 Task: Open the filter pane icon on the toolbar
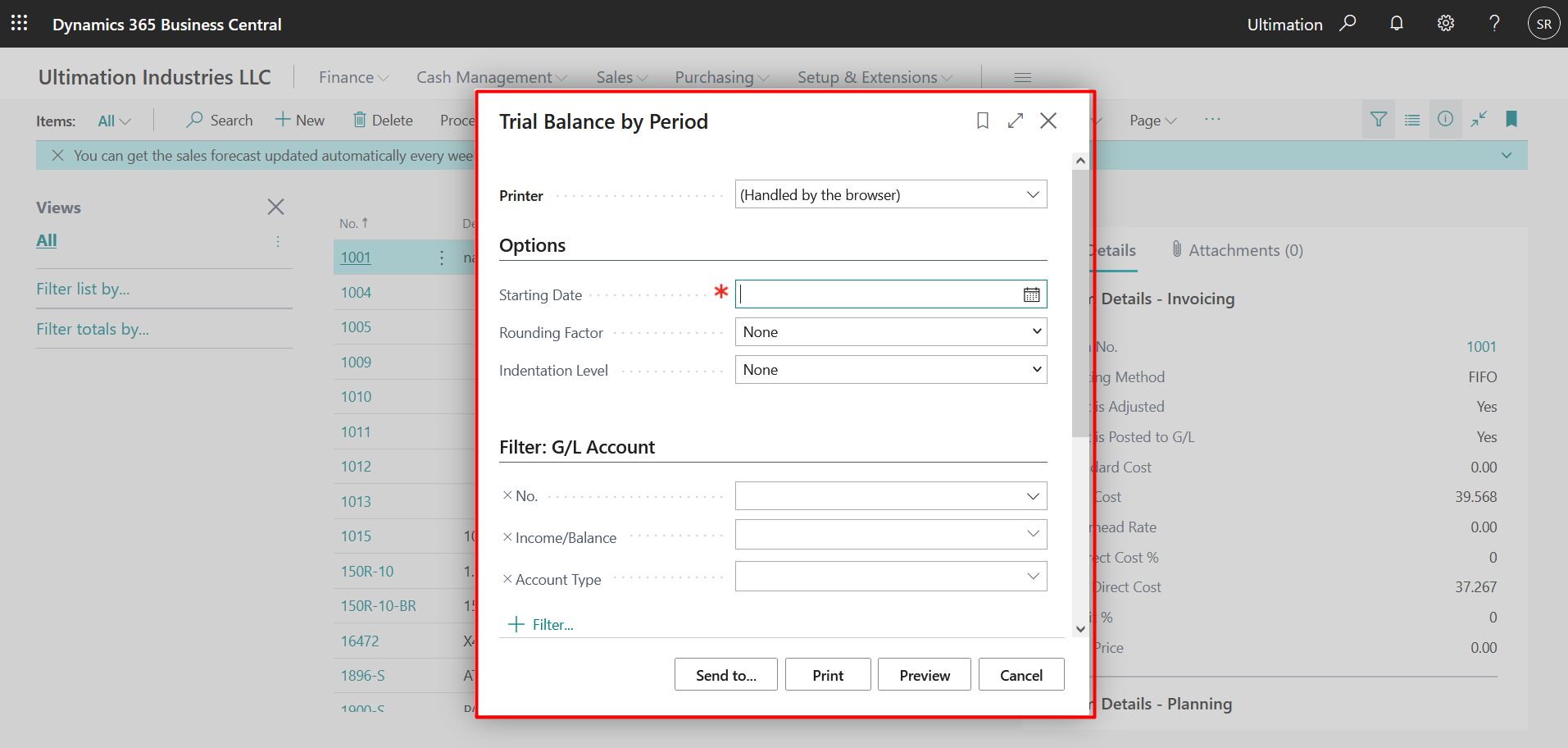tap(1378, 120)
